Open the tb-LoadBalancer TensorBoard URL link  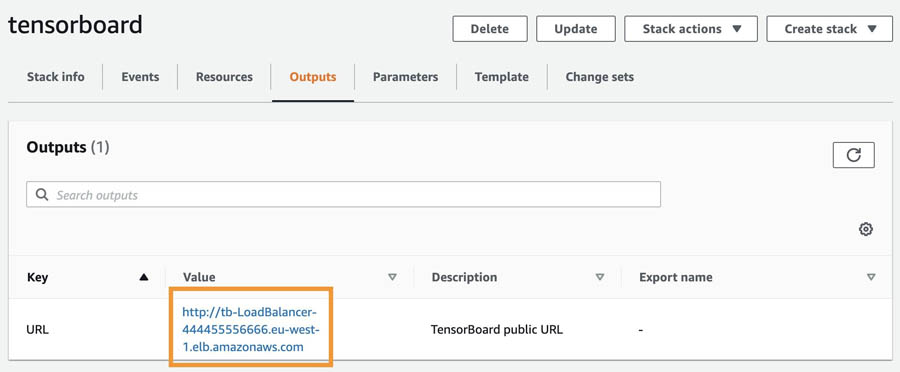coord(250,329)
